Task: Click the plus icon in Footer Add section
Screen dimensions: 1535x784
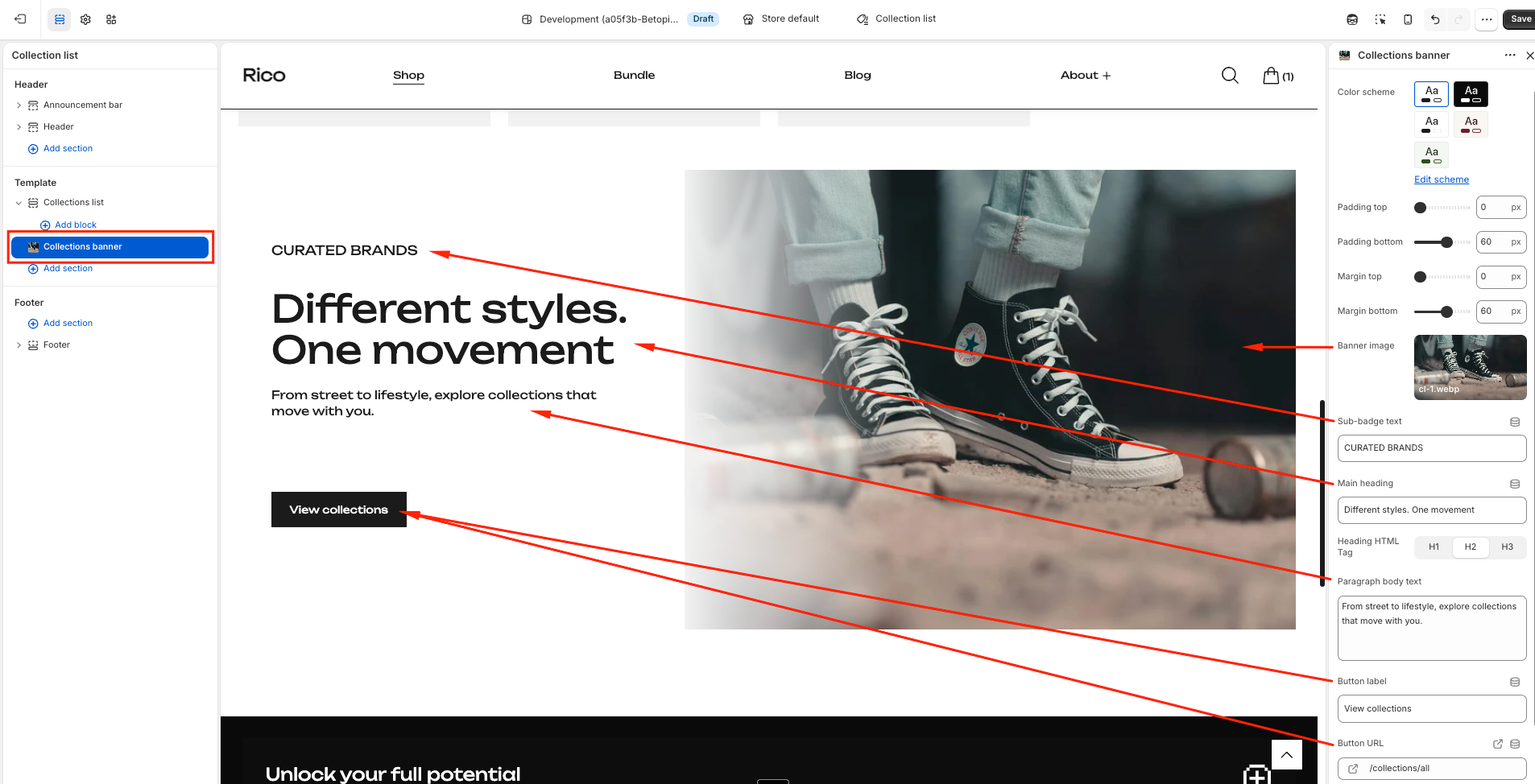Action: coord(33,324)
